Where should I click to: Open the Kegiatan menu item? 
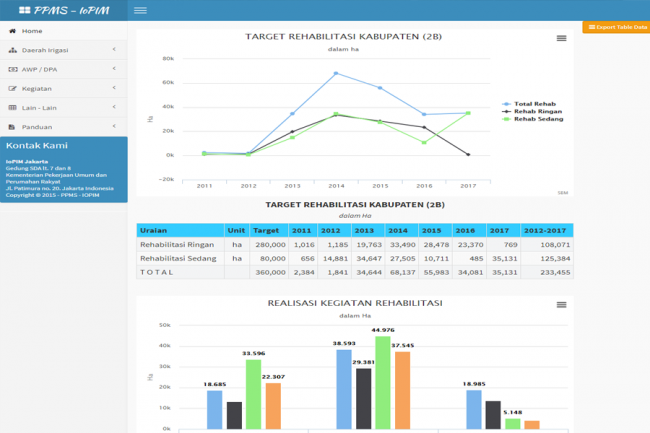click(37, 88)
